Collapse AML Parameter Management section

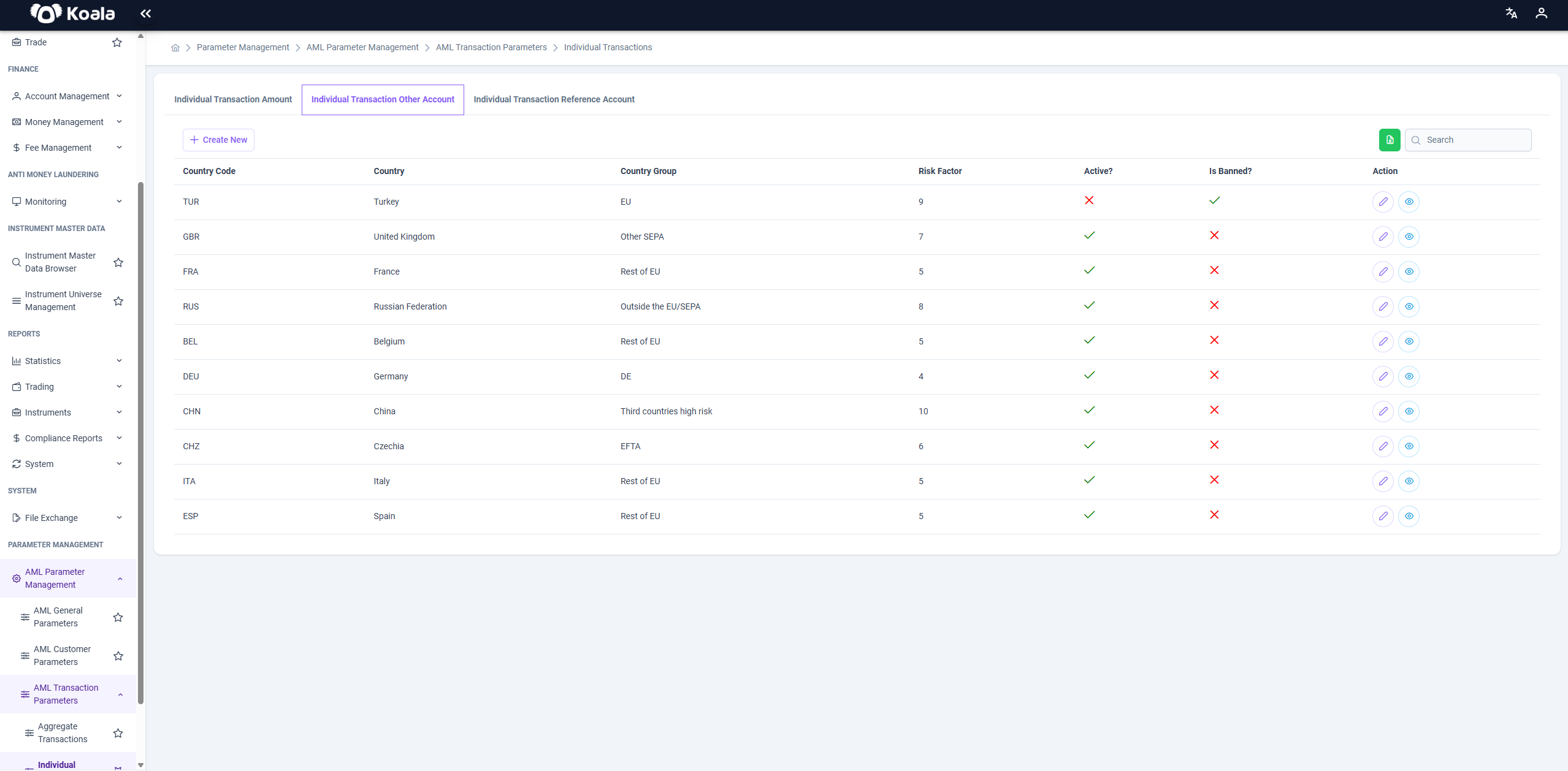click(67, 578)
